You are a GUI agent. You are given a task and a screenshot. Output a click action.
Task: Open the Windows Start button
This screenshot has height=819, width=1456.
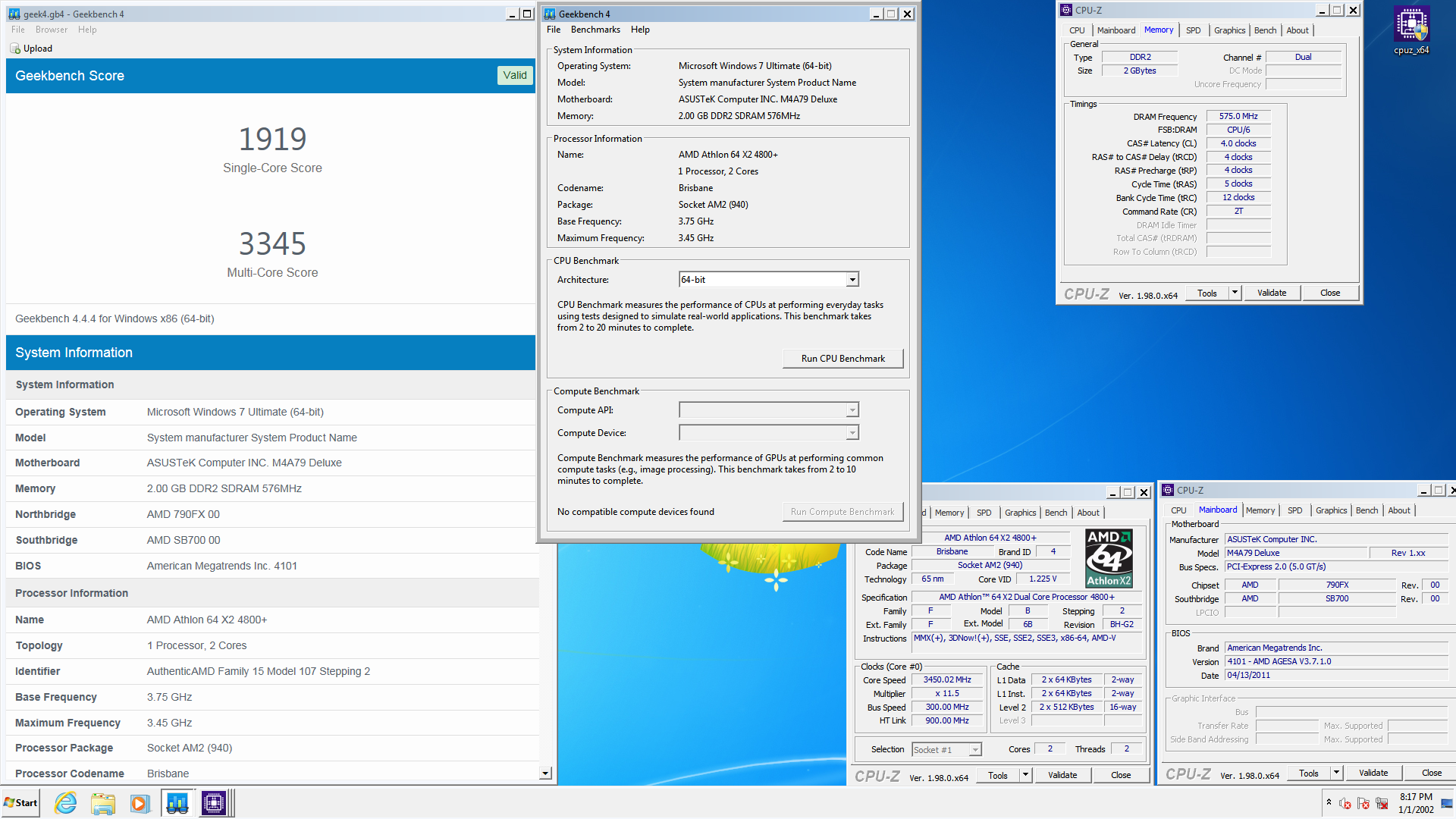pos(21,803)
